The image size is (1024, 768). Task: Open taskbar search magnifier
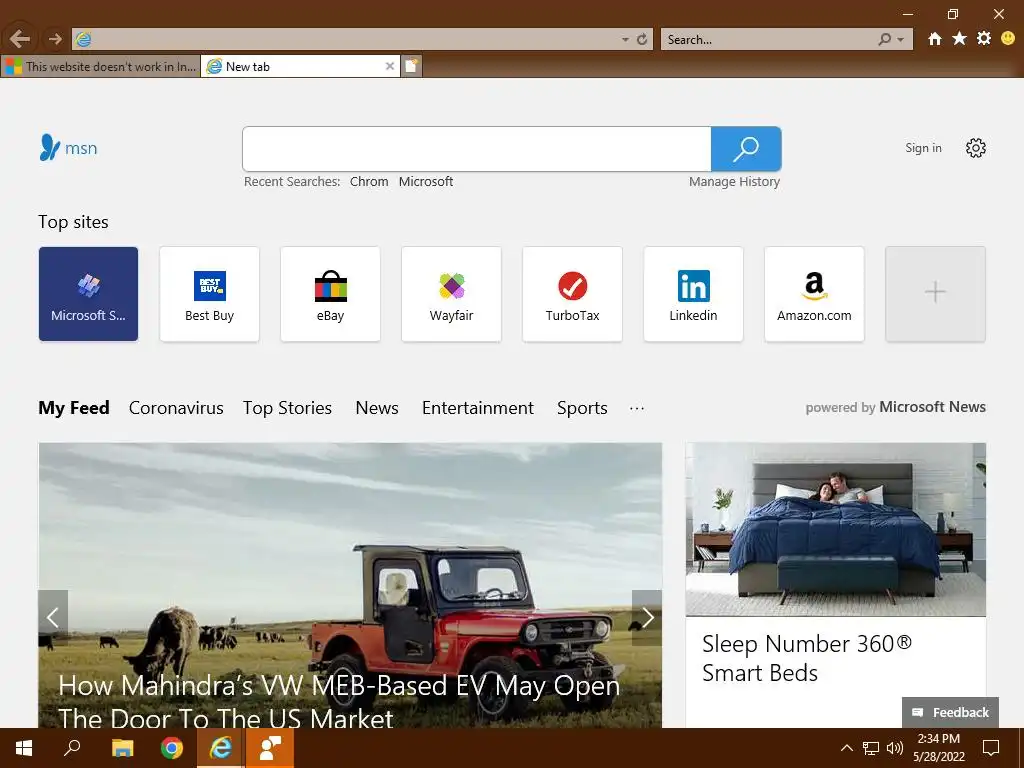[x=72, y=748]
